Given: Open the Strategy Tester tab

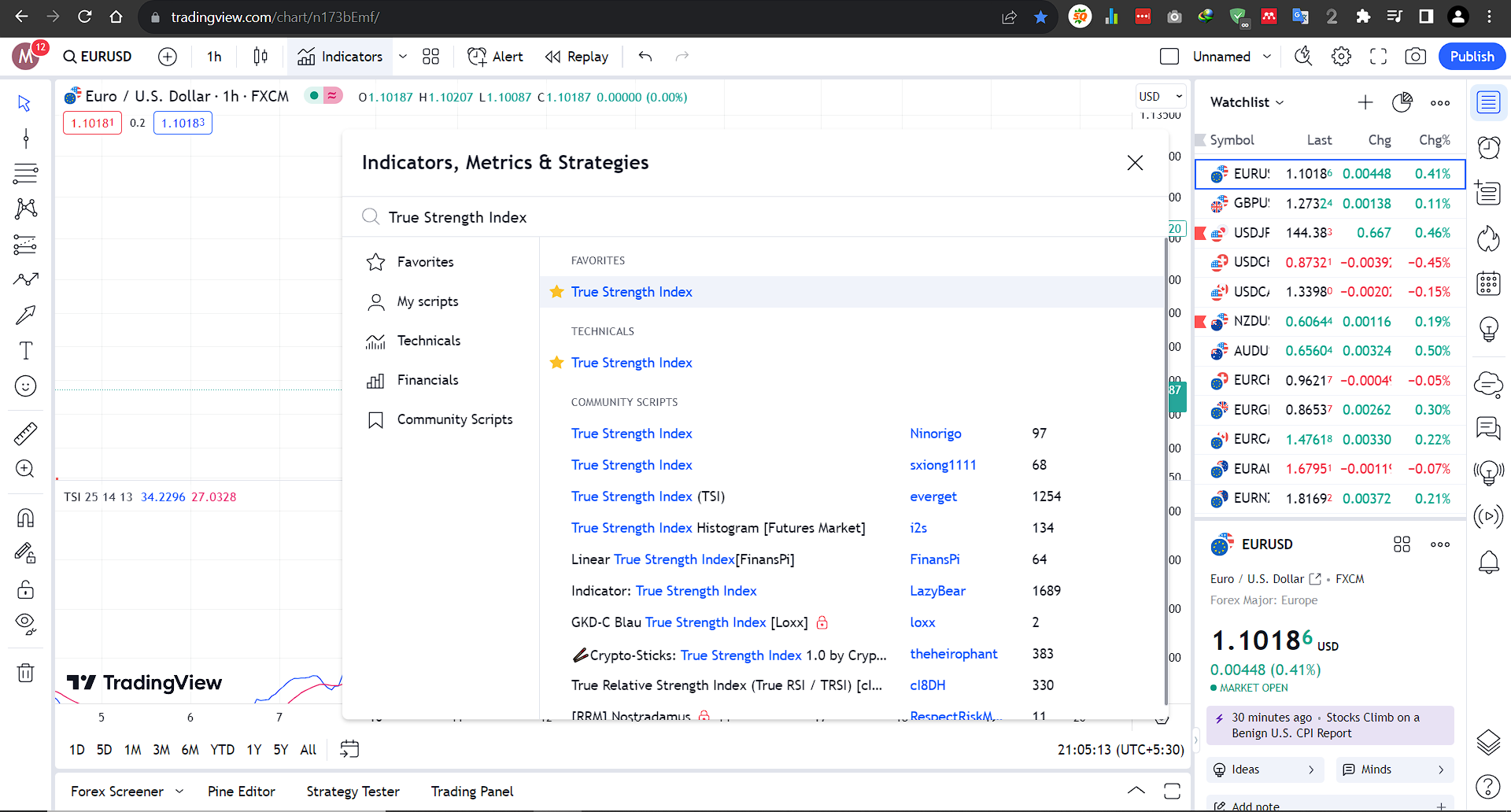Looking at the screenshot, I should coord(353,792).
